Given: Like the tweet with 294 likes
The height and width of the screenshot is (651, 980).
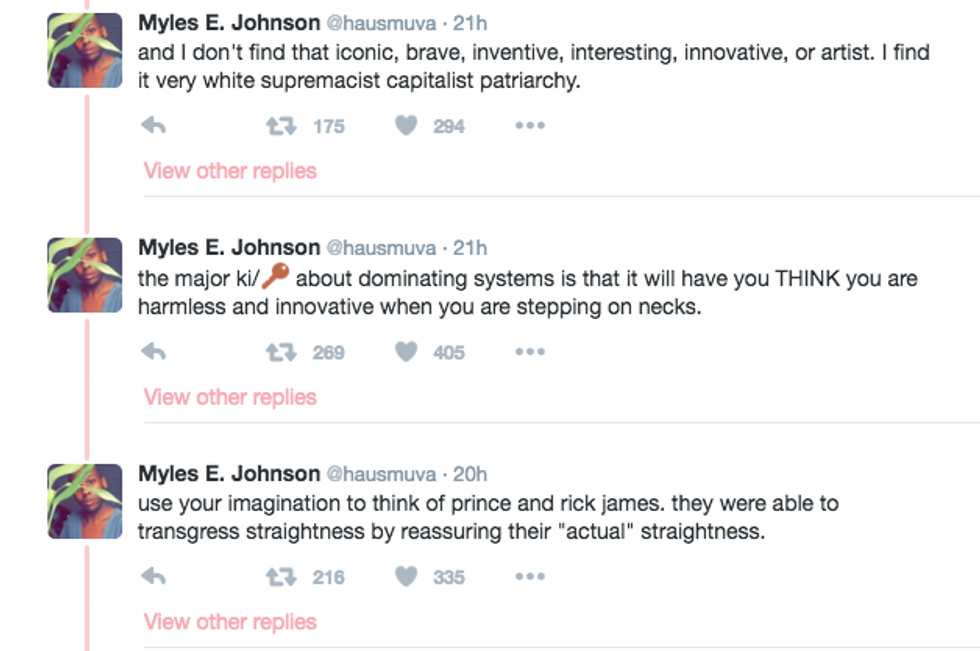Looking at the screenshot, I should click(x=406, y=126).
